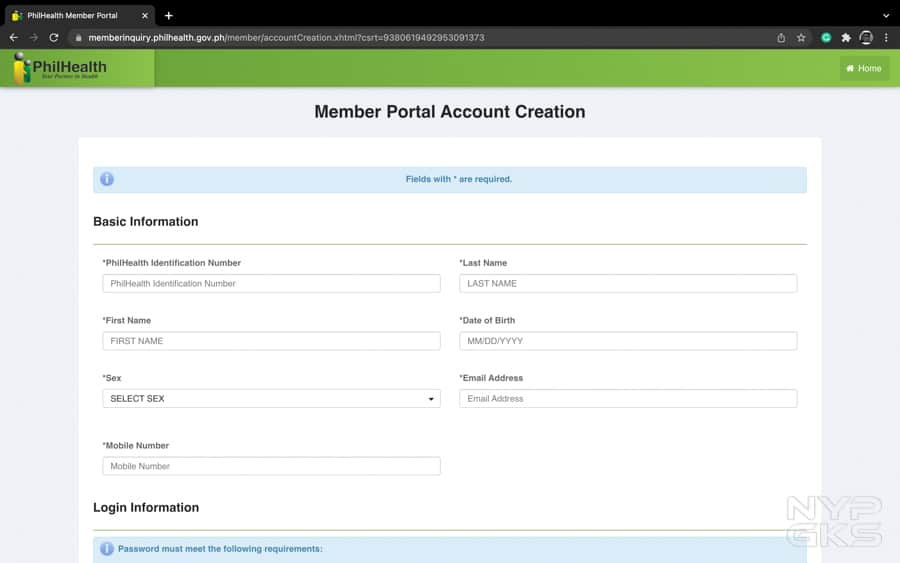Focus the First Name field

(271, 341)
